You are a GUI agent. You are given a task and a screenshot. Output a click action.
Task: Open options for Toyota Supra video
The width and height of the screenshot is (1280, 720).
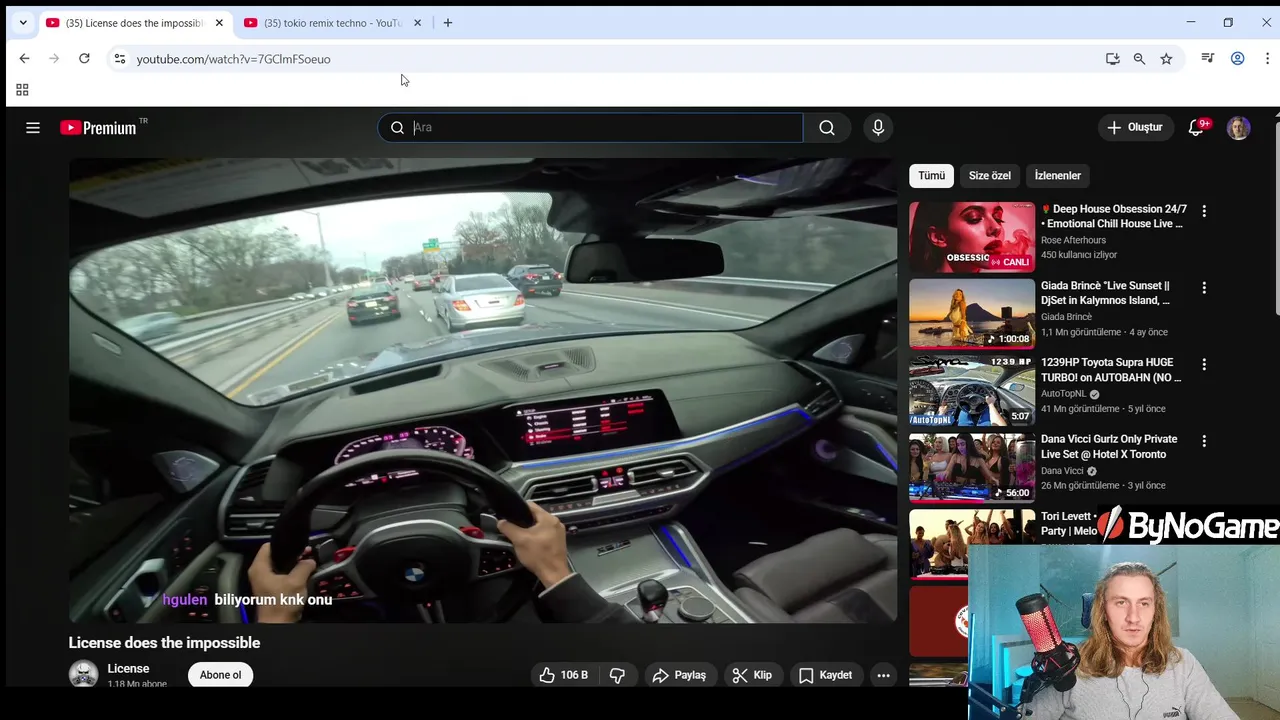(1204, 364)
